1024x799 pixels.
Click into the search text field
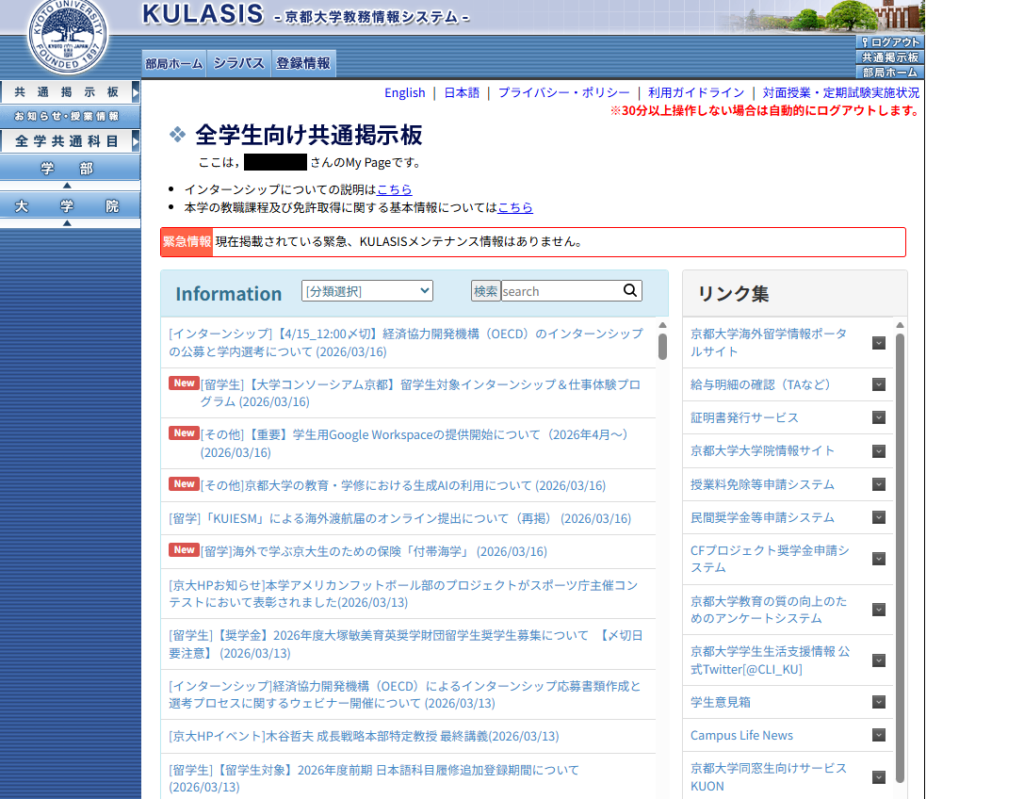[560, 291]
